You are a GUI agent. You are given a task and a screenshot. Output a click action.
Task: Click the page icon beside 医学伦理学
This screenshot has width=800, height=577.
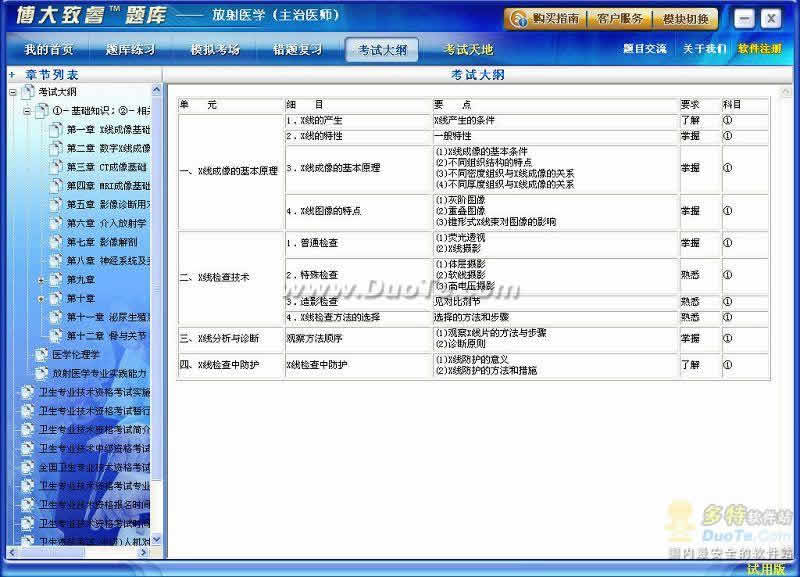coord(42,354)
